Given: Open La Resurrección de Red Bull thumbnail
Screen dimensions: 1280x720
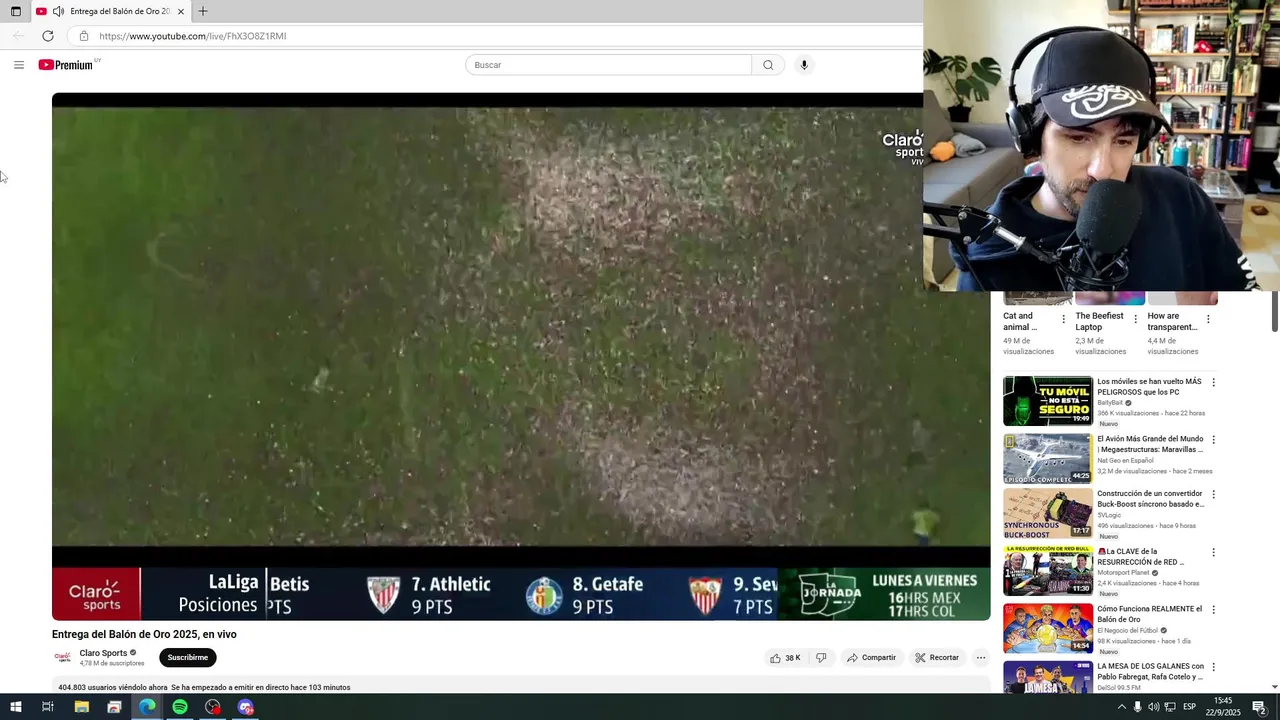Looking at the screenshot, I should tap(1048, 570).
